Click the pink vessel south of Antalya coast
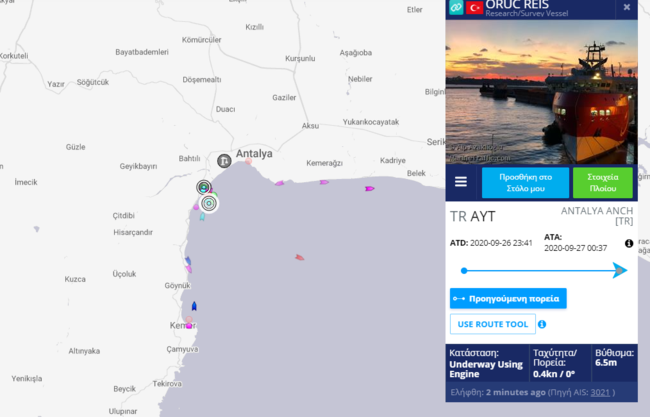 279,183
